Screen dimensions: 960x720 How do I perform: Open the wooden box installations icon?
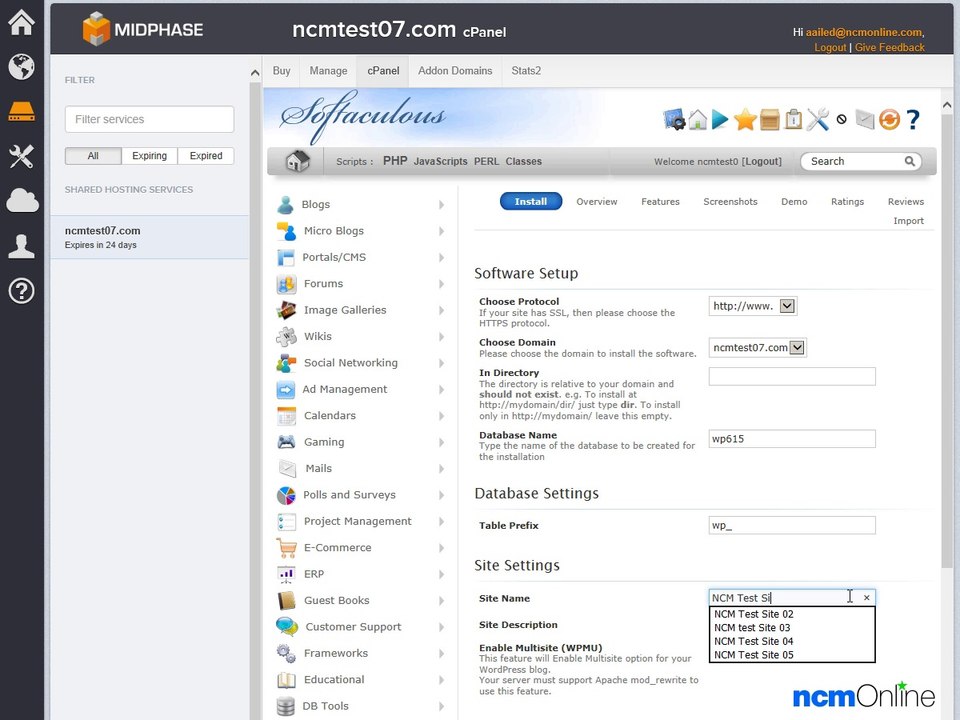tap(770, 120)
